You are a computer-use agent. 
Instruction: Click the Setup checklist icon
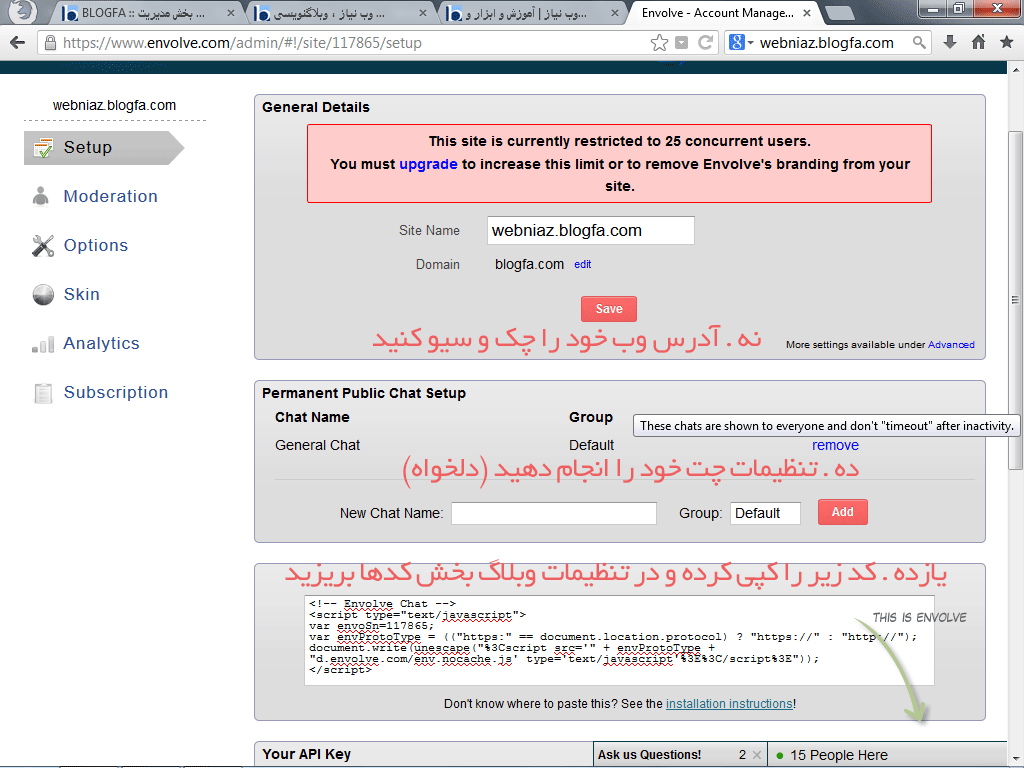coord(43,148)
